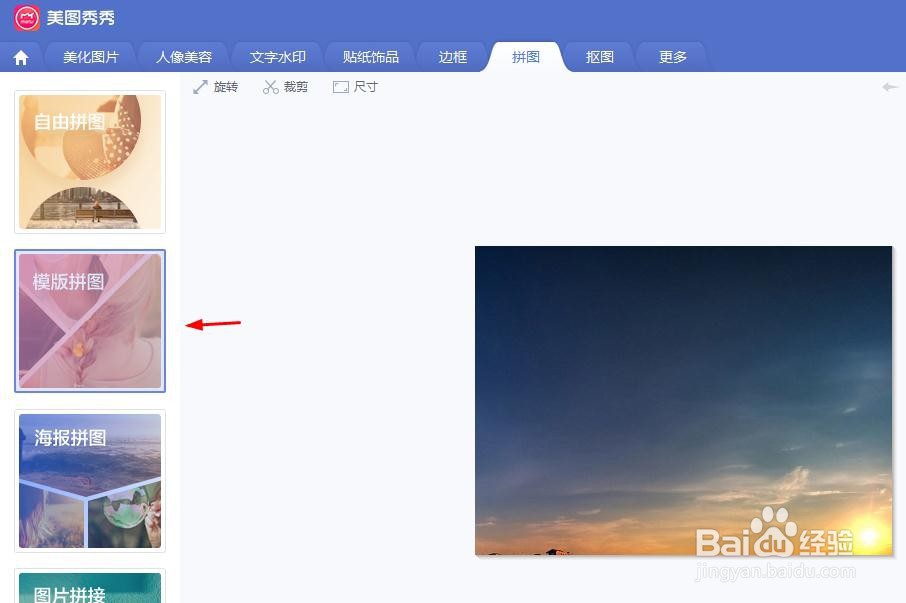The height and width of the screenshot is (603, 906).
Task: Open the 尺寸 size tool
Action: [355, 87]
